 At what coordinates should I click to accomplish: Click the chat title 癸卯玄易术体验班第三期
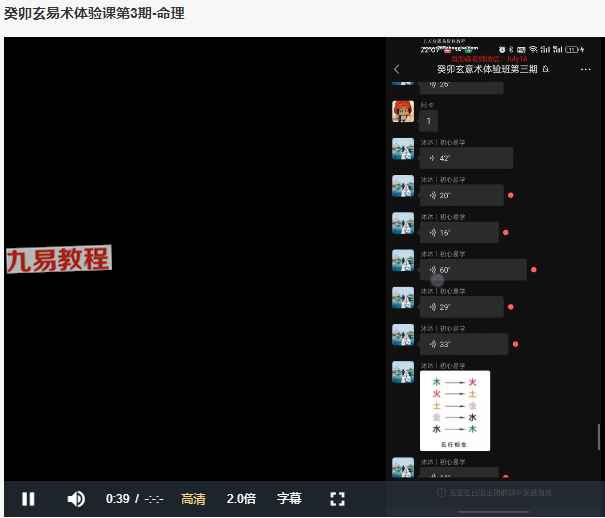pyautogui.click(x=487, y=69)
